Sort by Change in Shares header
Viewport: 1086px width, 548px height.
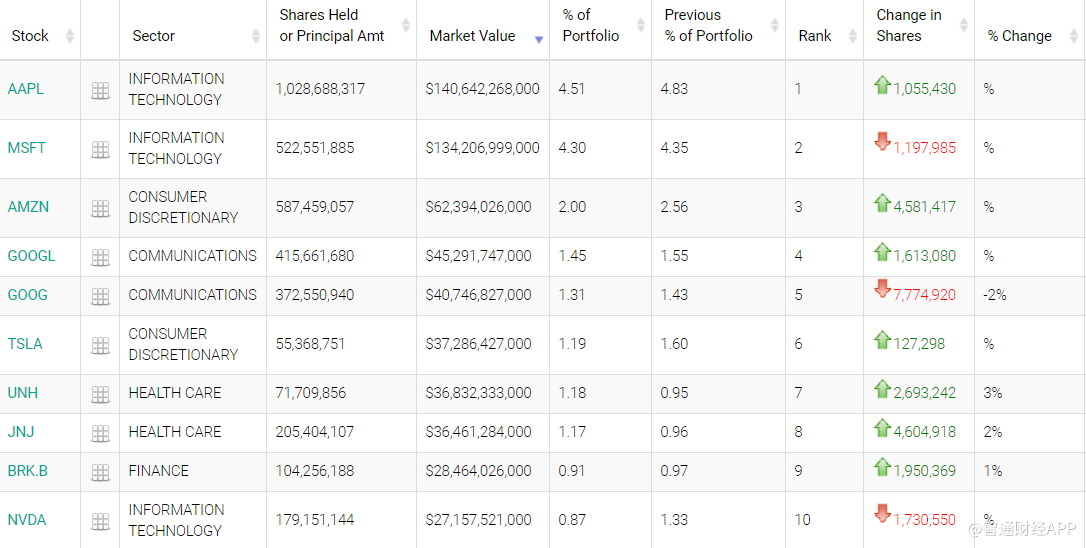tap(908, 26)
